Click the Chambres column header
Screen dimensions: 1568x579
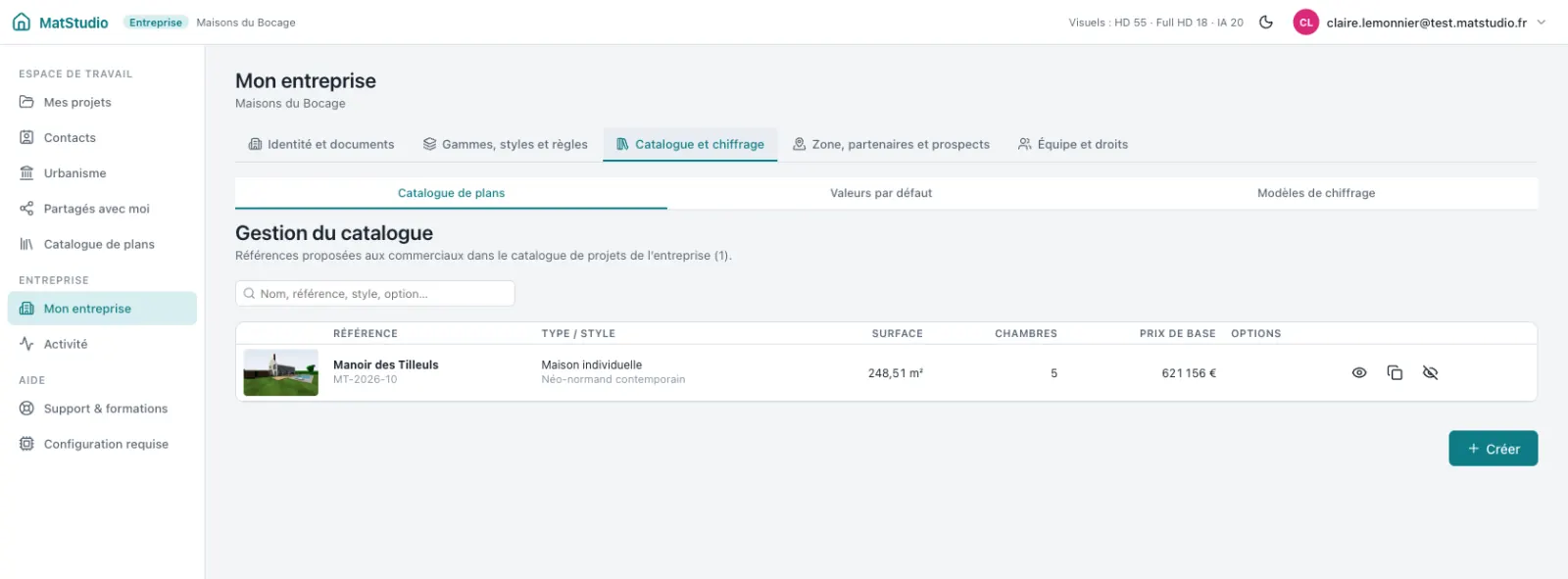coord(1026,334)
